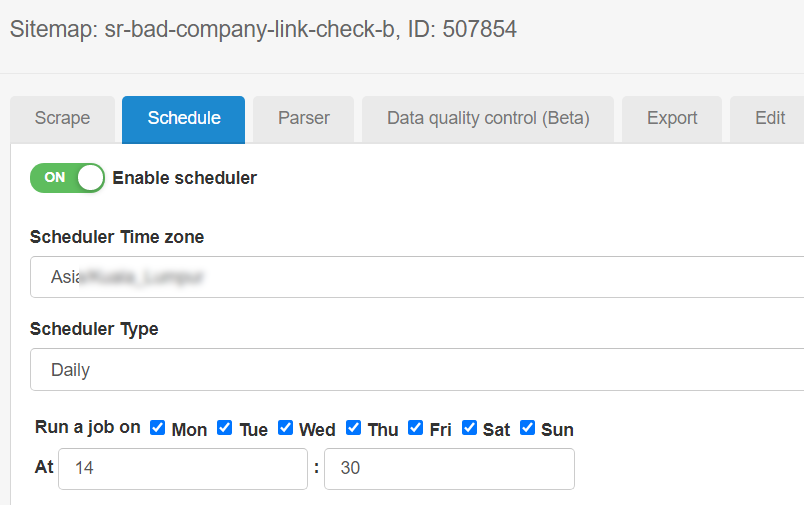Image resolution: width=804 pixels, height=505 pixels.
Task: Clear the Sun checkbox
Action: [x=527, y=428]
